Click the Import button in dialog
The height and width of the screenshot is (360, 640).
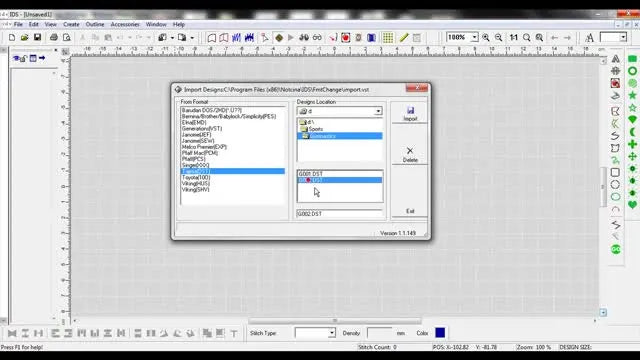pos(410,113)
